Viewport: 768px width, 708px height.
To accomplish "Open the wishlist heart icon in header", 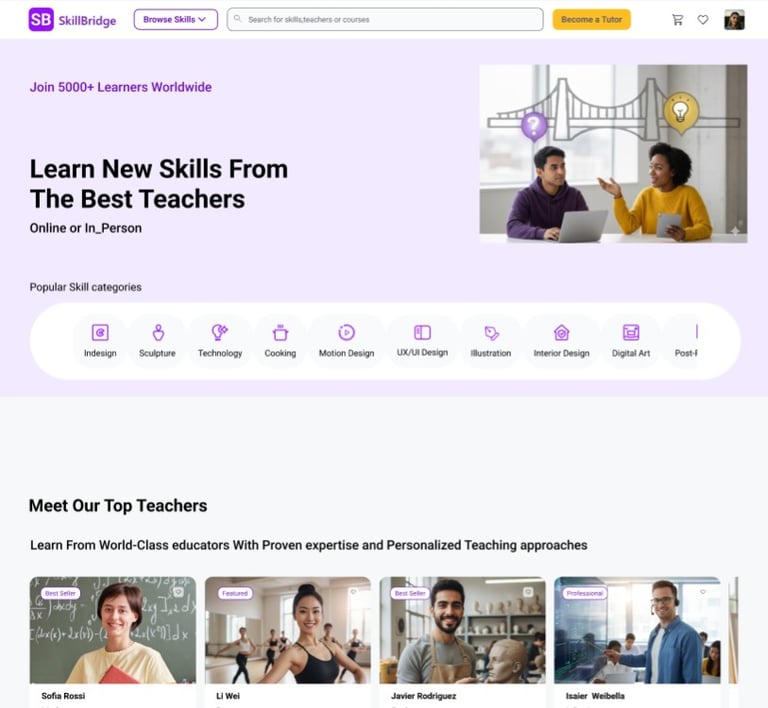I will (703, 20).
